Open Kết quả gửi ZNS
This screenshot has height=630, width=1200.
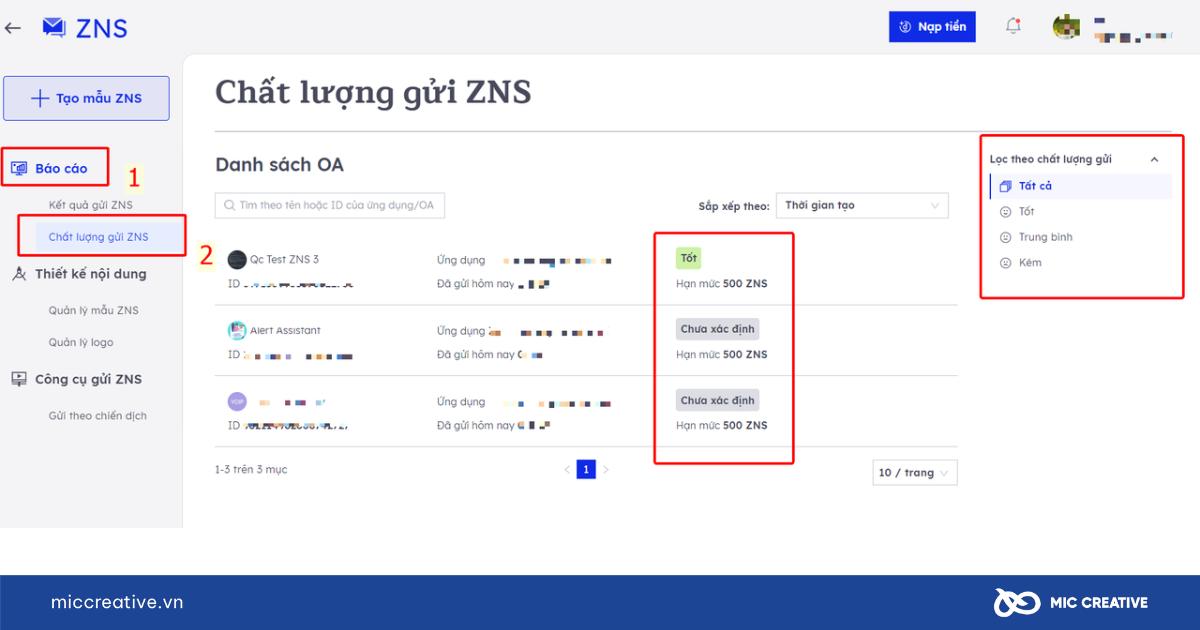tap(91, 205)
